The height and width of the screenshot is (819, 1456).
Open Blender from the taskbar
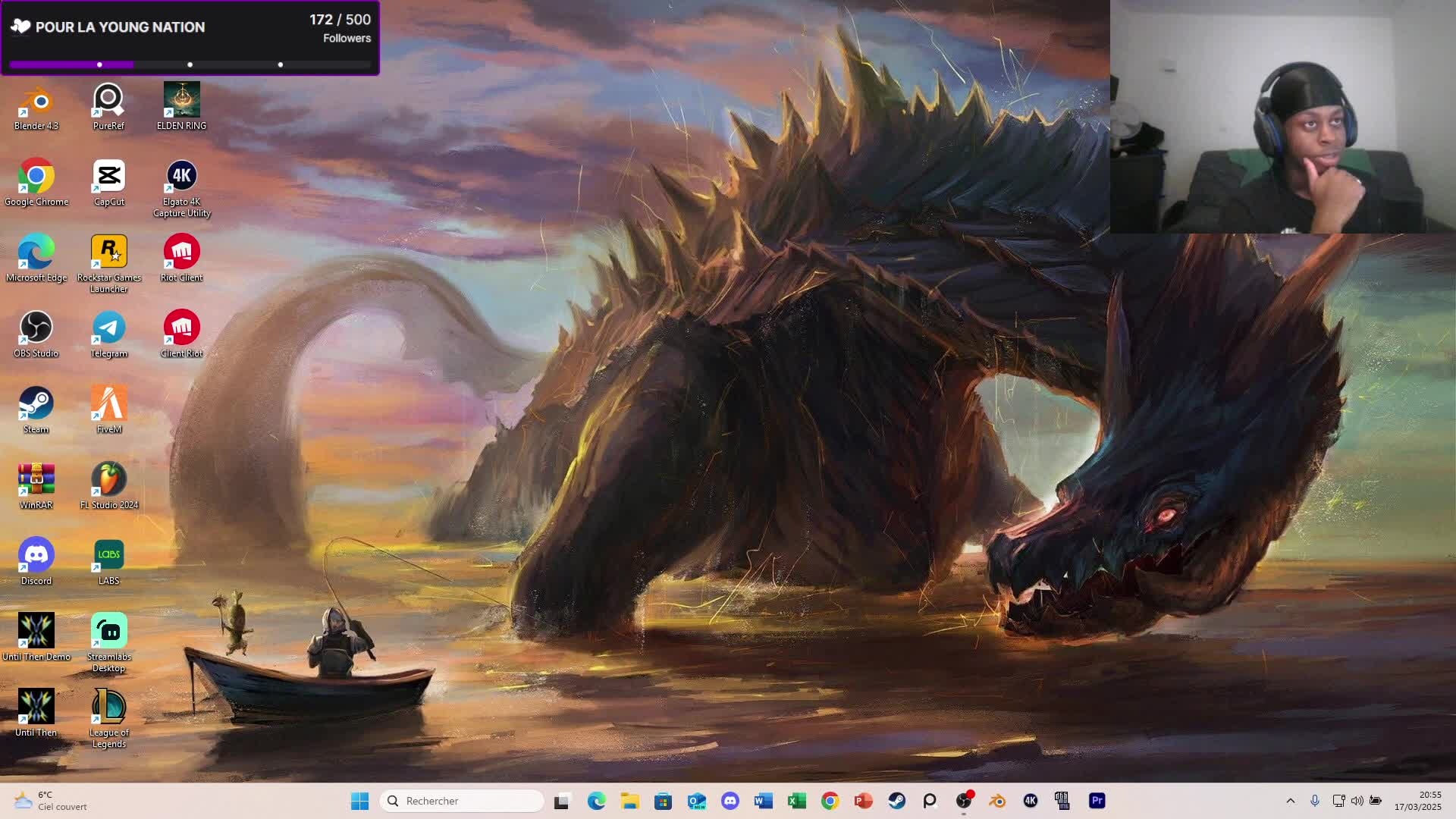[x=996, y=801]
